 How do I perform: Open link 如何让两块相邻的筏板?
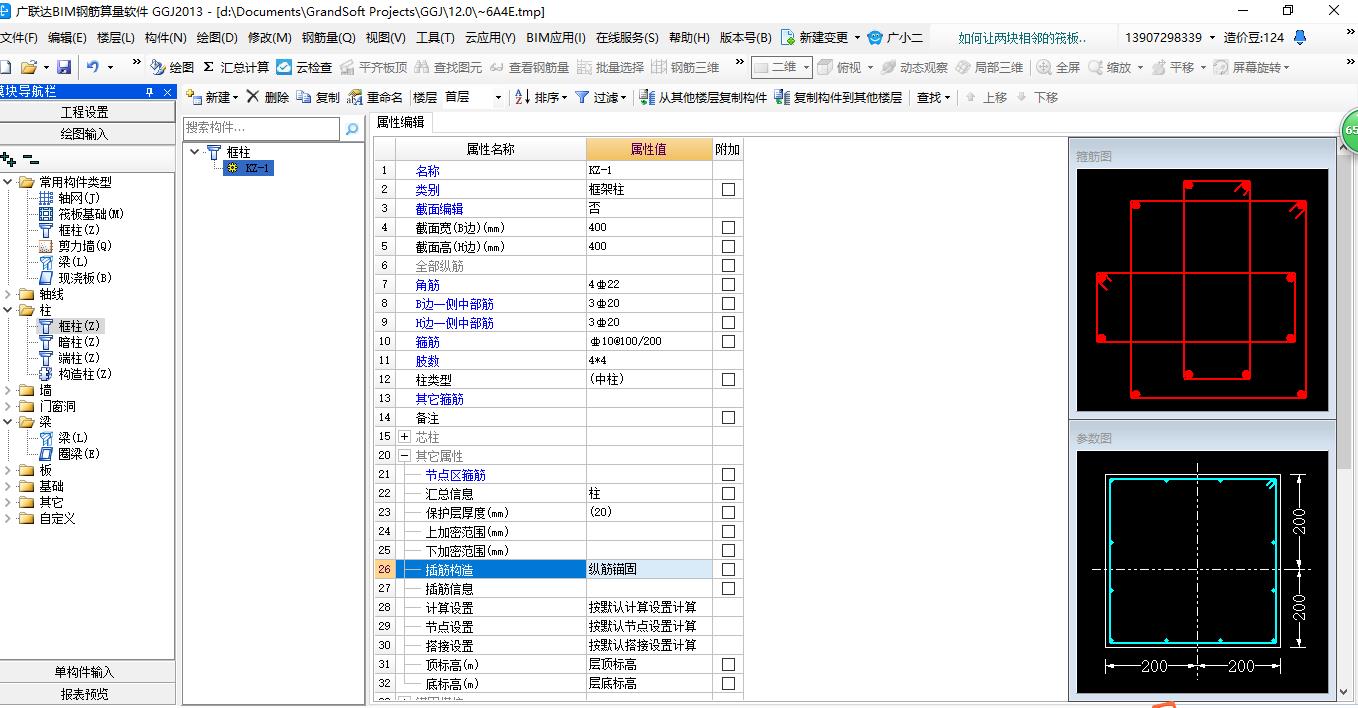[1022, 37]
